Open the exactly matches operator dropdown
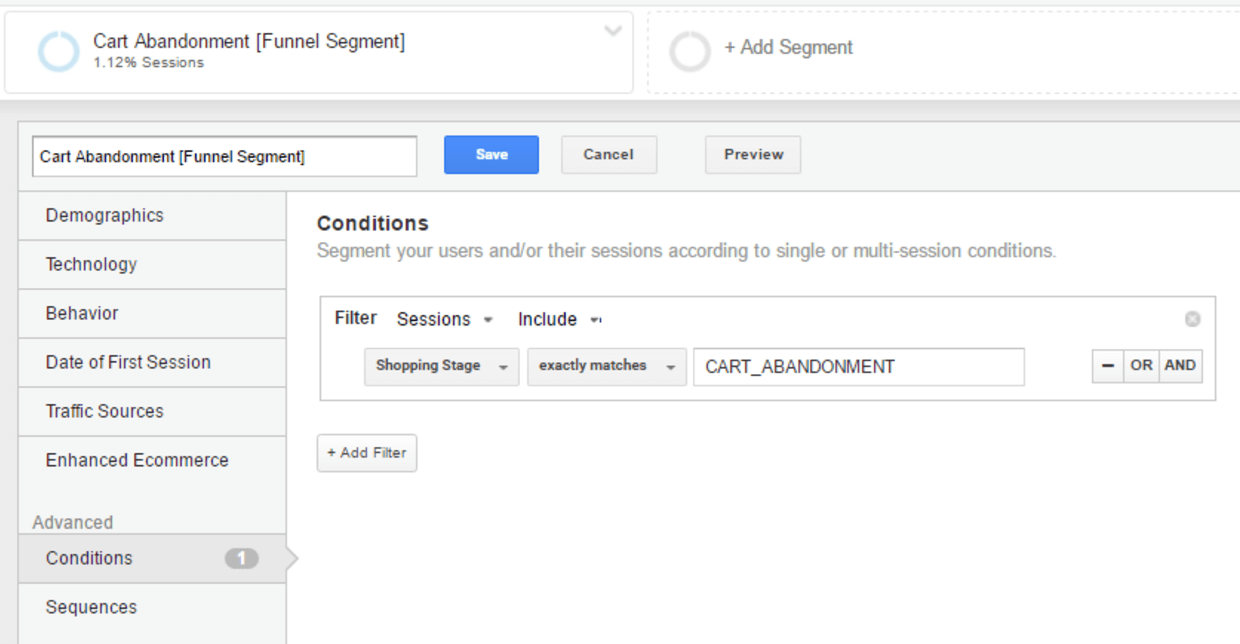1240x644 pixels. [x=607, y=367]
